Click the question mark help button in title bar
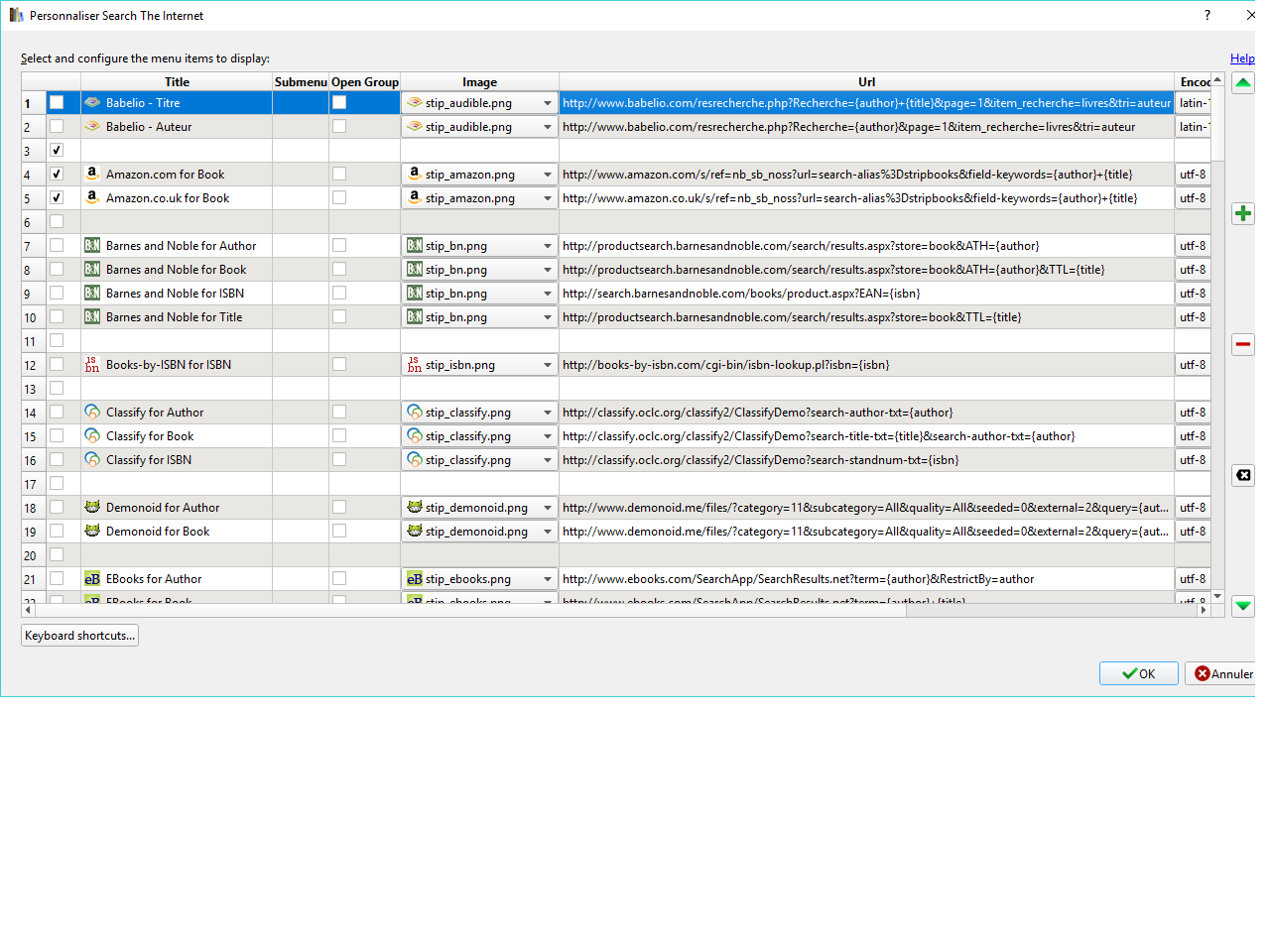This screenshot has width=1270, height=952. (1206, 15)
